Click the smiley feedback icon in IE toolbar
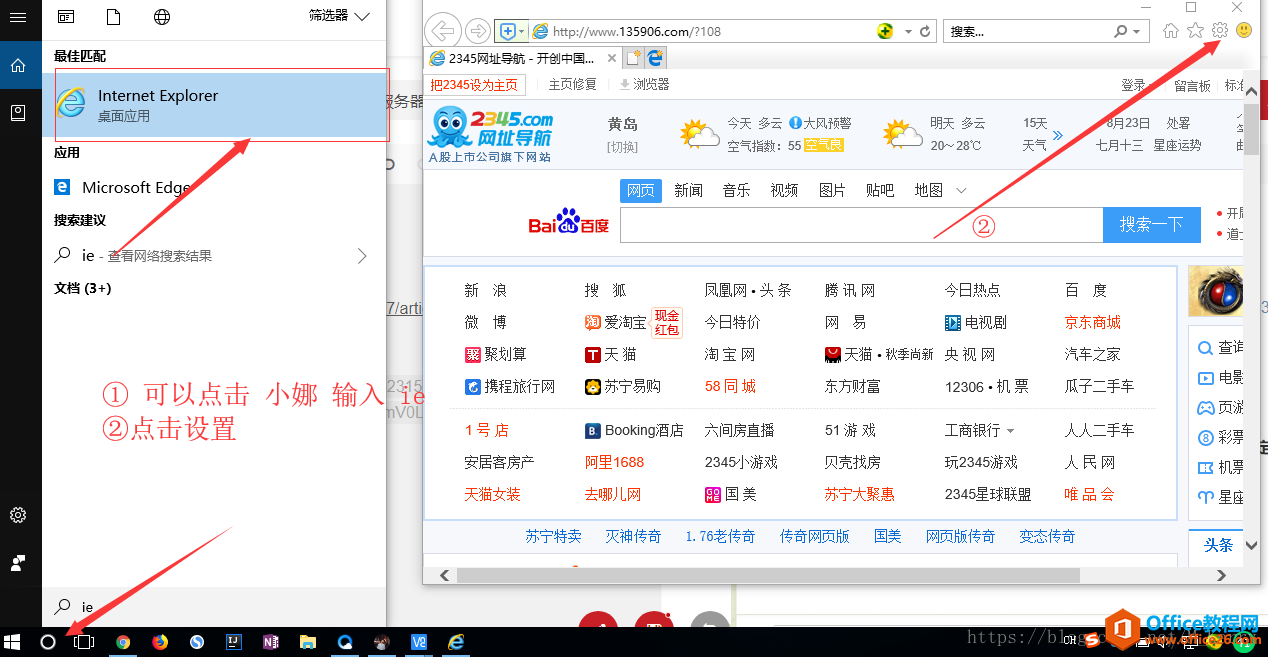Viewport: 1268px width, 657px height. (1243, 30)
